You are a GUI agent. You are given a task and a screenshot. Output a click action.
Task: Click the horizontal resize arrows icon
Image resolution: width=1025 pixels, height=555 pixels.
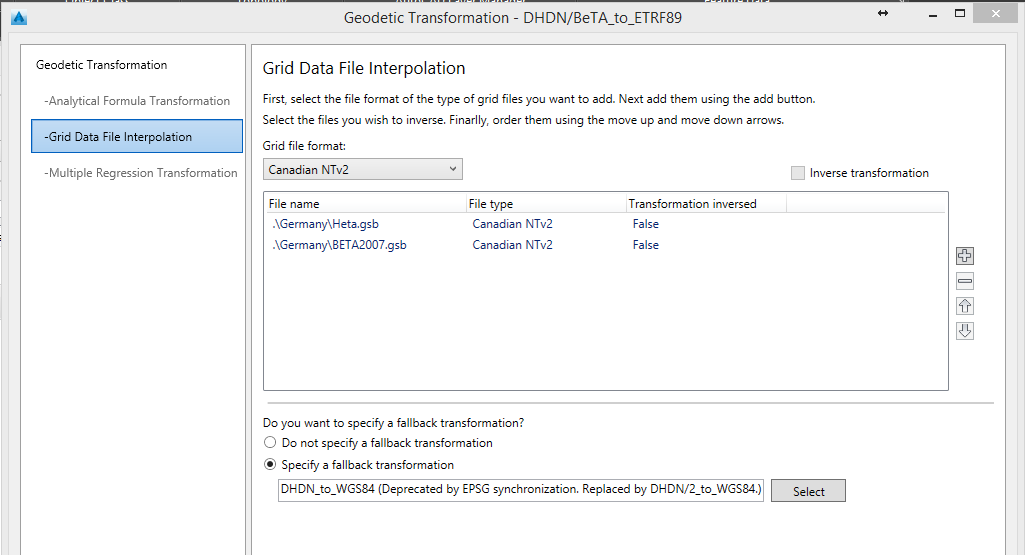tap(882, 13)
